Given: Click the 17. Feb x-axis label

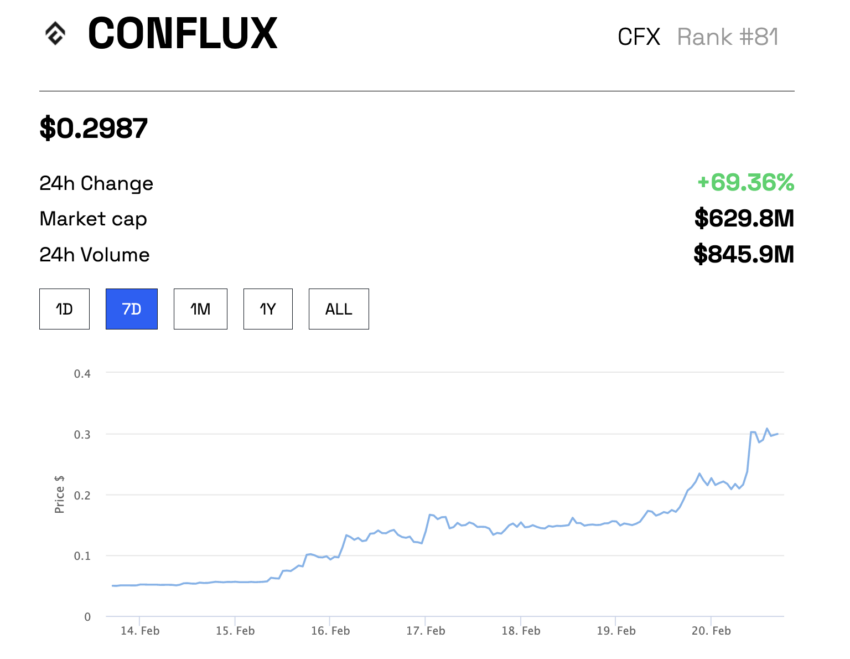Looking at the screenshot, I should point(425,631).
